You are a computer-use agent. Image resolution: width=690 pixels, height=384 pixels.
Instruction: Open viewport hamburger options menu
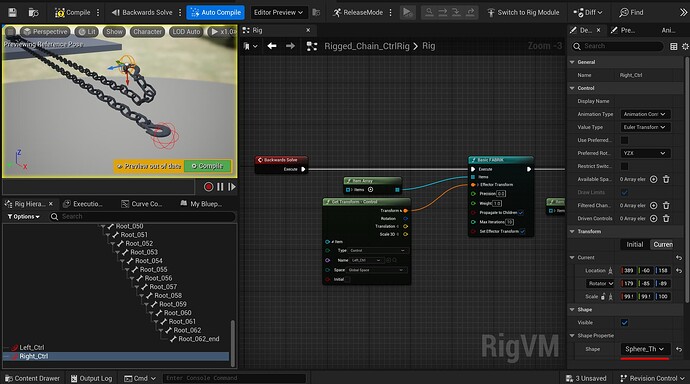[10, 32]
